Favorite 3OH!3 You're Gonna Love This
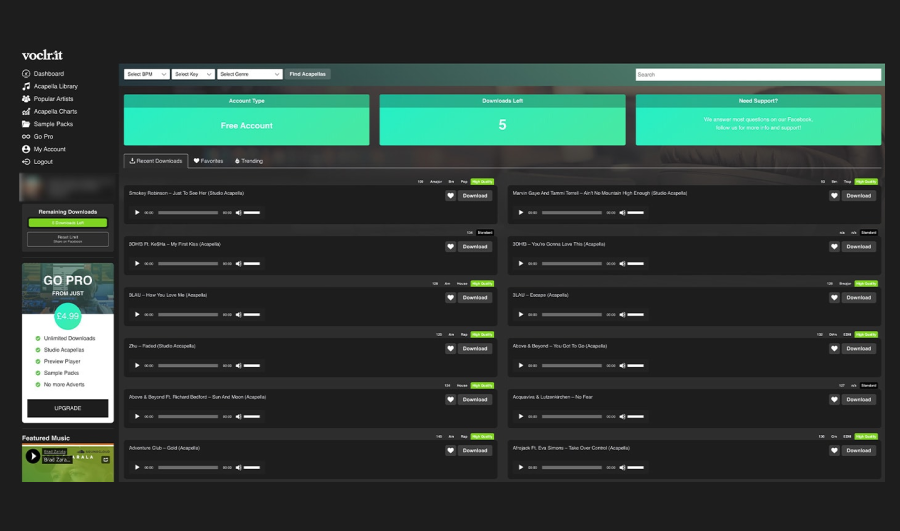Image resolution: width=900 pixels, height=531 pixels. [835, 247]
